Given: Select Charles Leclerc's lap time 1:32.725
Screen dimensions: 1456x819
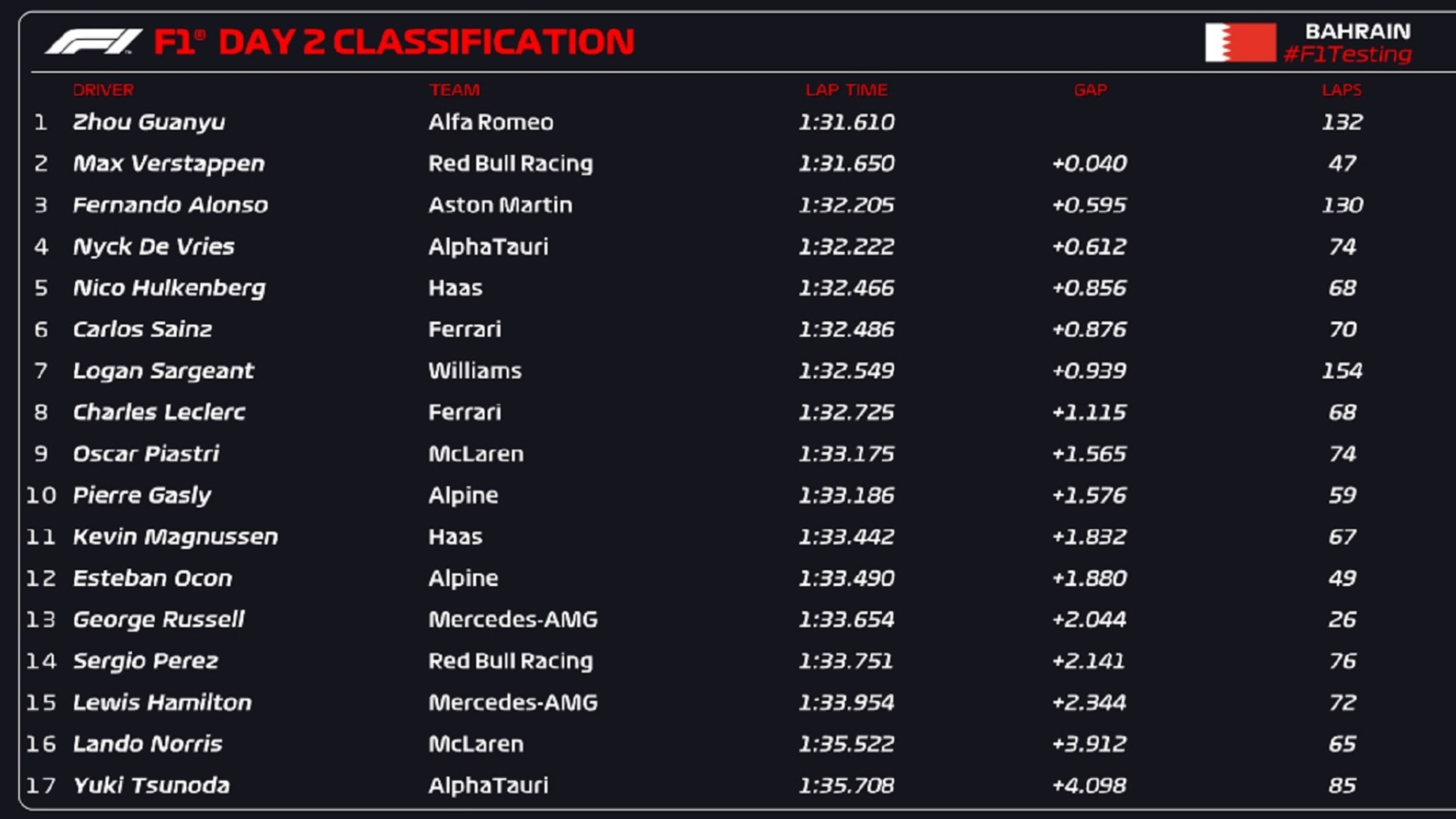Looking at the screenshot, I should pyautogui.click(x=846, y=412).
